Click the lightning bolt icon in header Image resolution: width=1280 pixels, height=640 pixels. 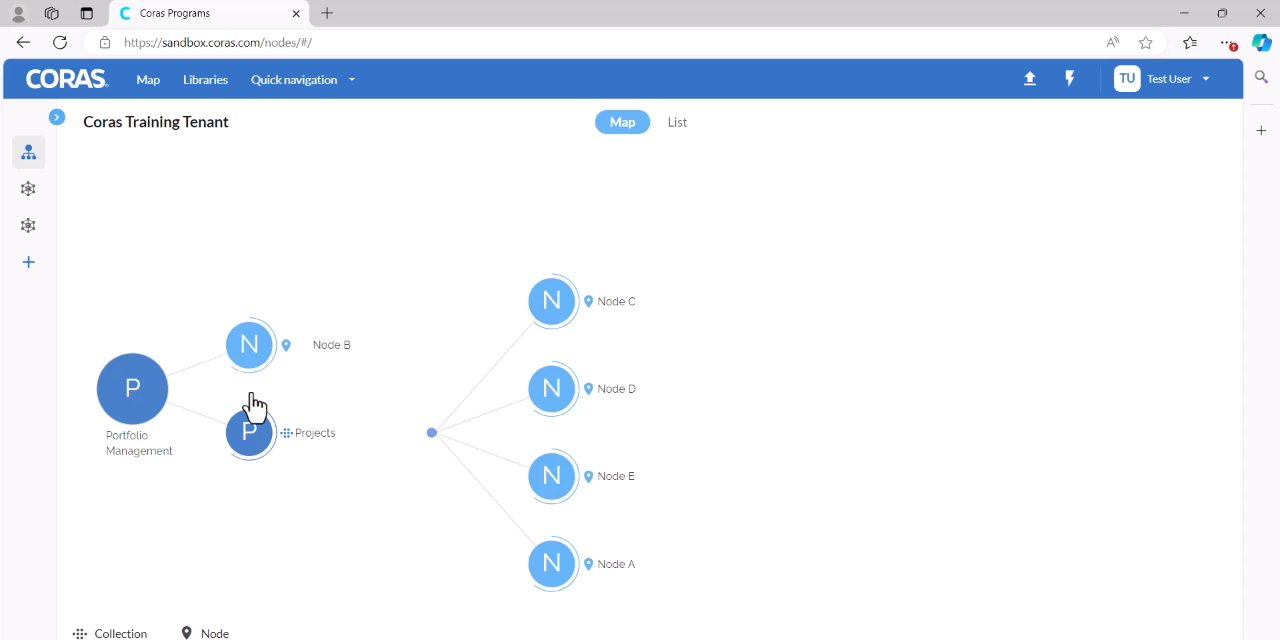1069,79
